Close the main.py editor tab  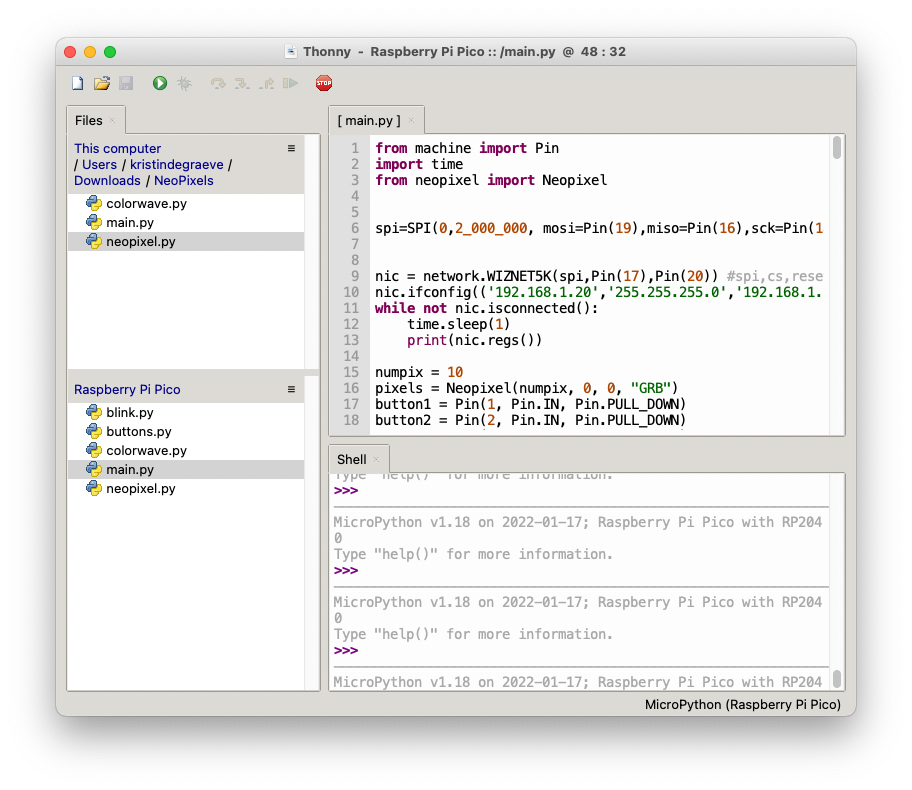coord(411,120)
